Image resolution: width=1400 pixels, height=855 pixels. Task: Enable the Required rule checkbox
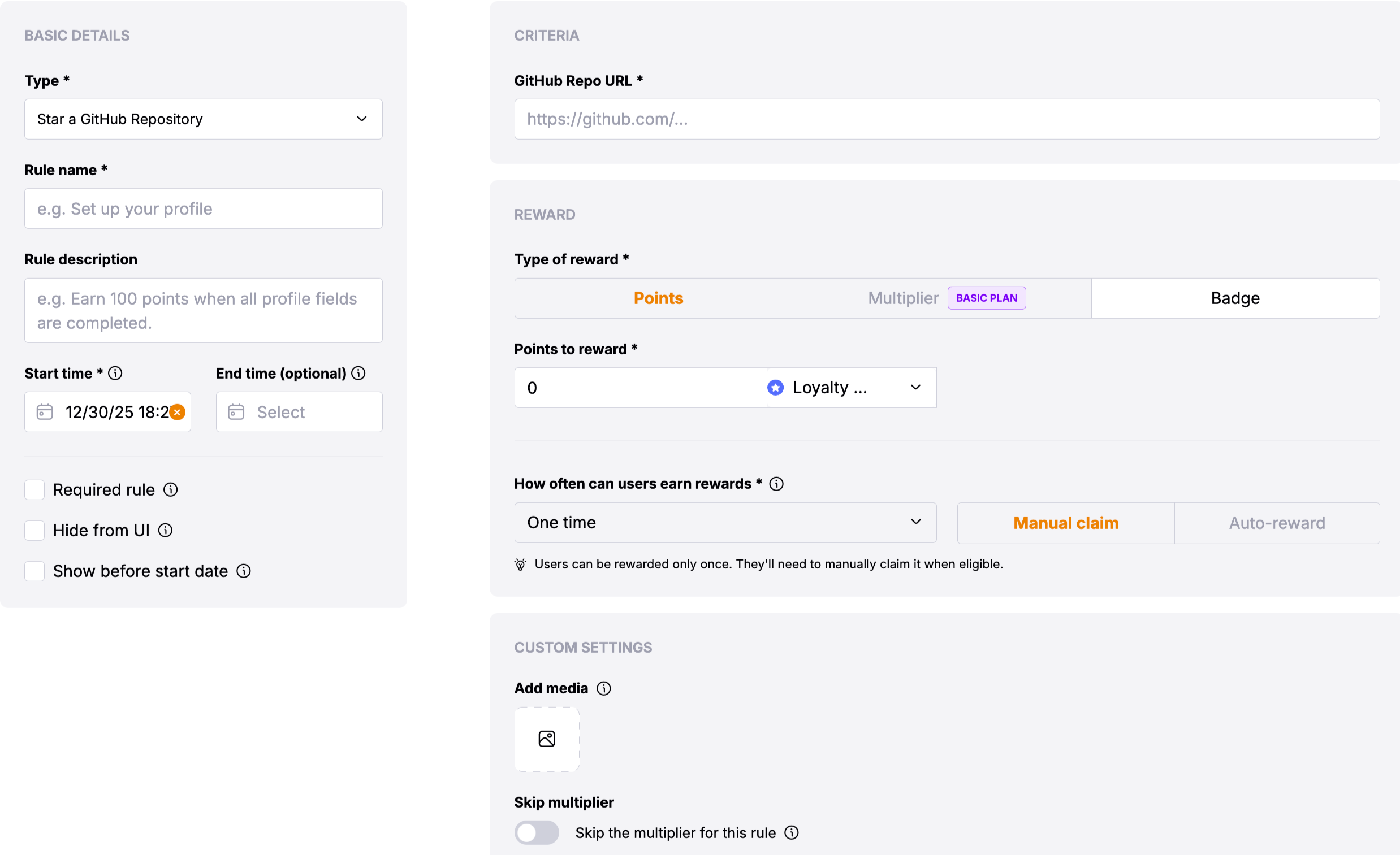pos(34,489)
